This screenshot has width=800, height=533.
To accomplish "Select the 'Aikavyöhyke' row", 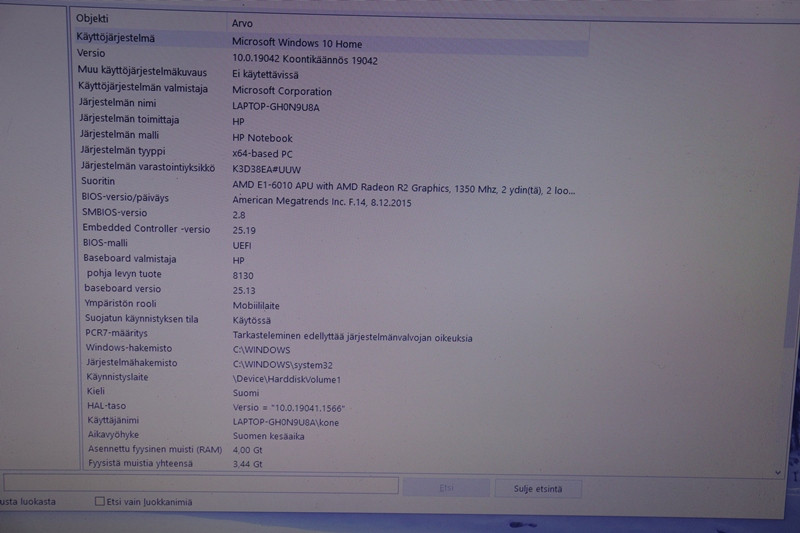I will pyautogui.click(x=113, y=435).
